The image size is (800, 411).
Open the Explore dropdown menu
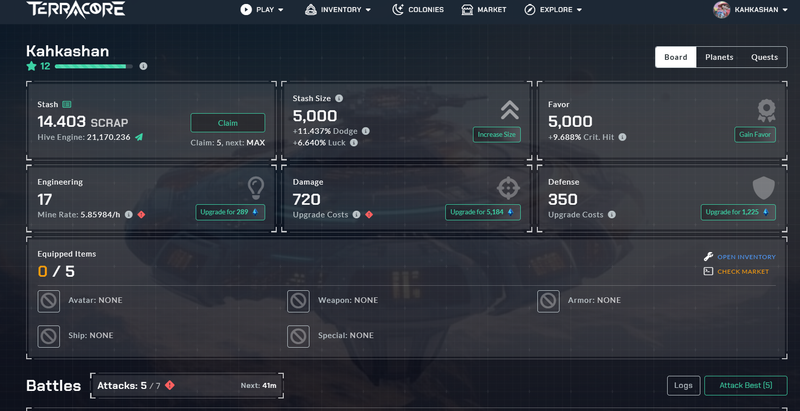[x=553, y=10]
